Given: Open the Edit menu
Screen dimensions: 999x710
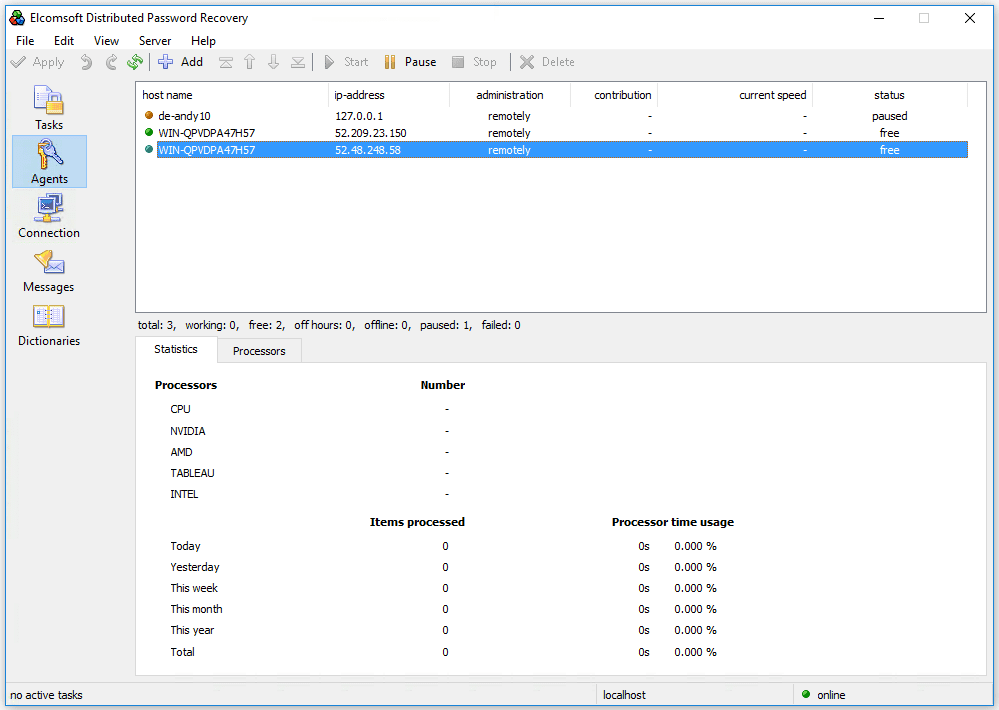Looking at the screenshot, I should 64,41.
